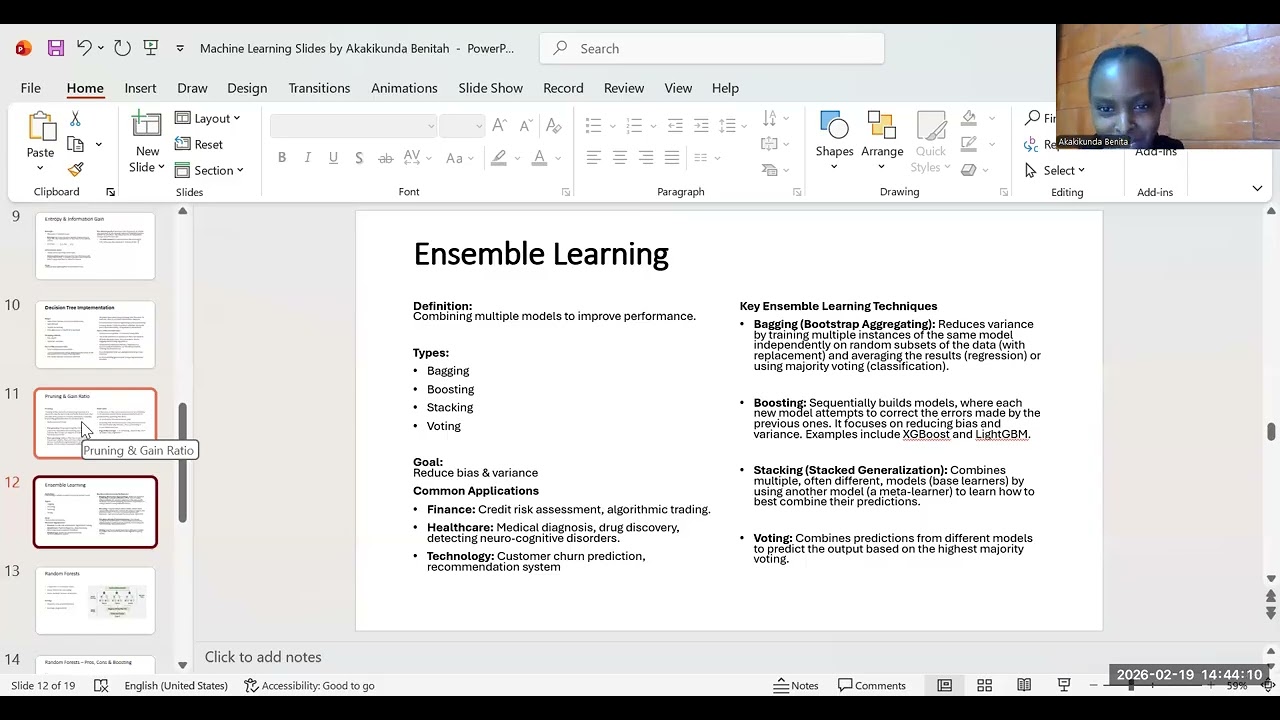Switch to the Design tab
The width and height of the screenshot is (1280, 720).
[247, 88]
